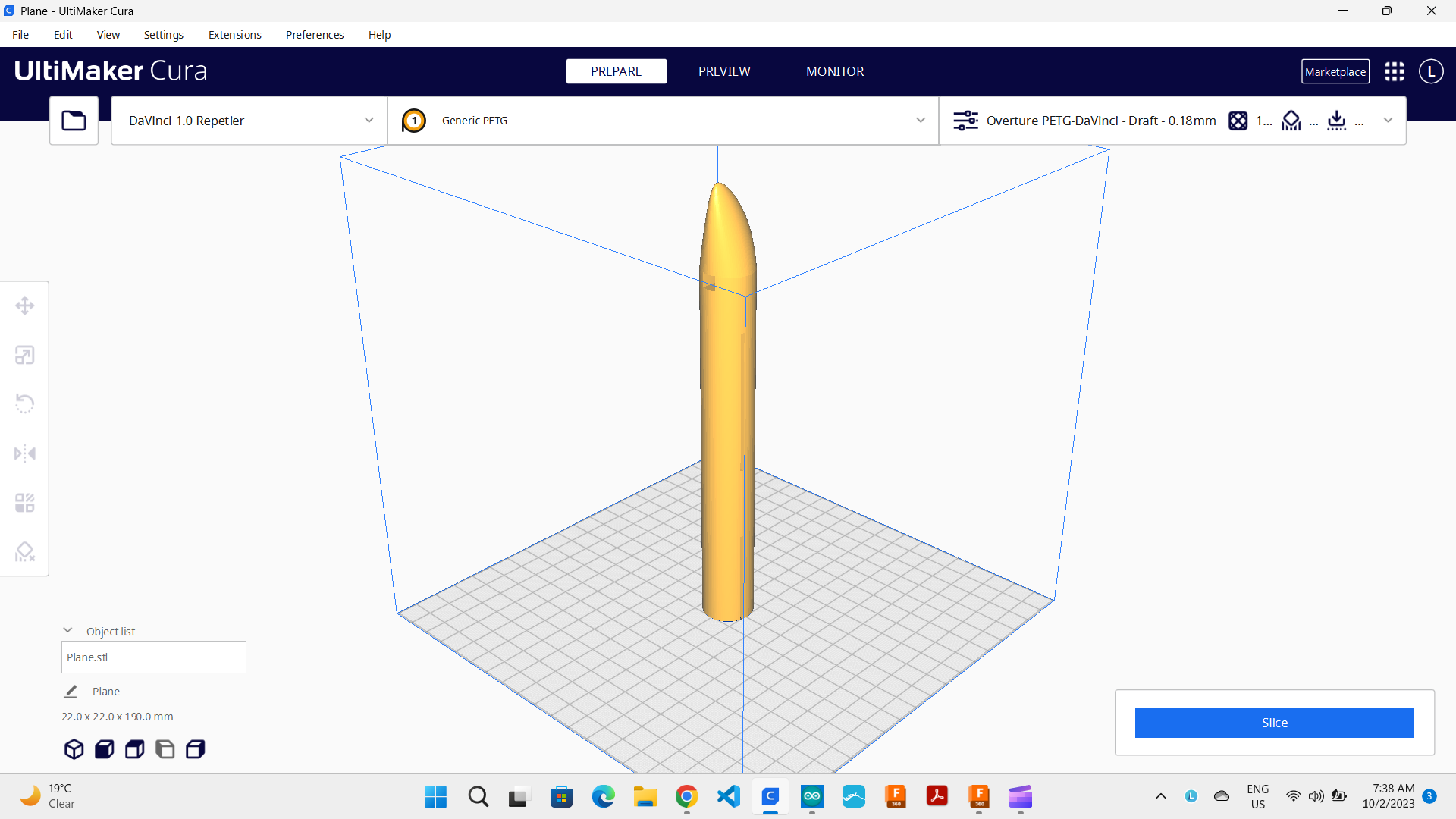Viewport: 1456px width, 819px height.
Task: Select the Move tool
Action: 25,305
